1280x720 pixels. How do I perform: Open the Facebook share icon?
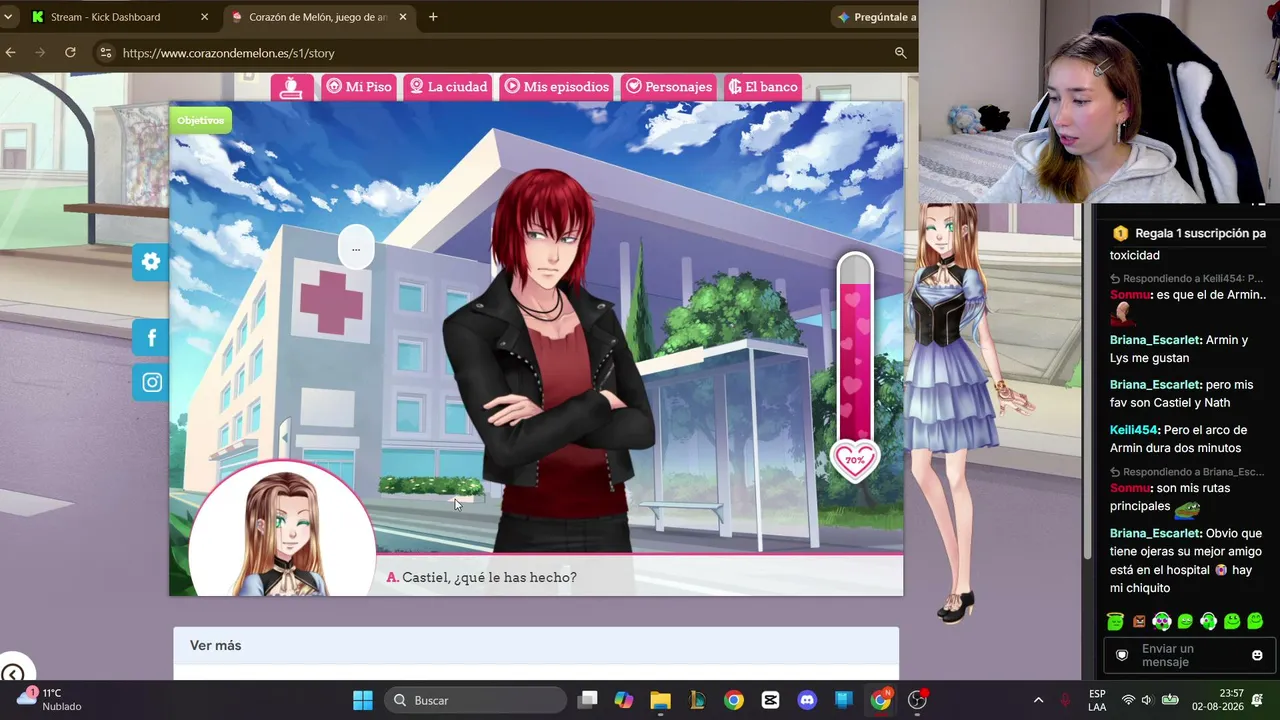[x=151, y=338]
